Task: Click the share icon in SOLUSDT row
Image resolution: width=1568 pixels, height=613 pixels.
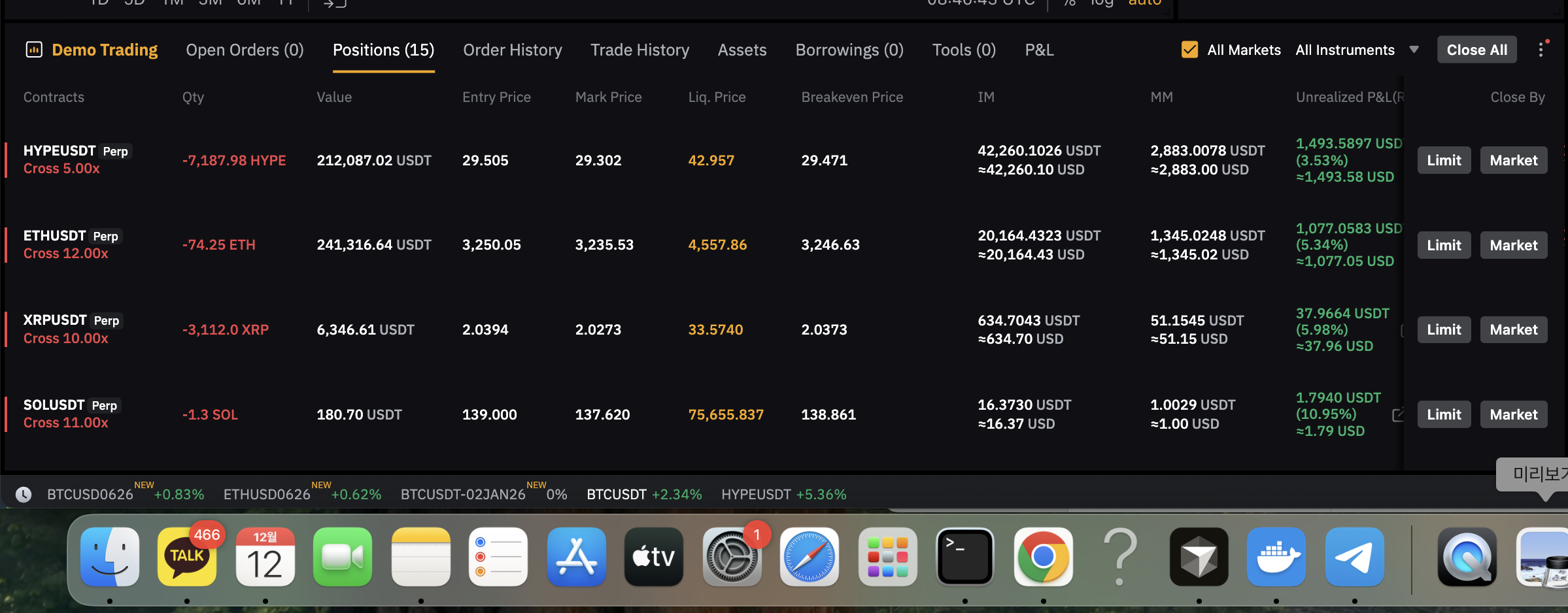Action: (1398, 414)
